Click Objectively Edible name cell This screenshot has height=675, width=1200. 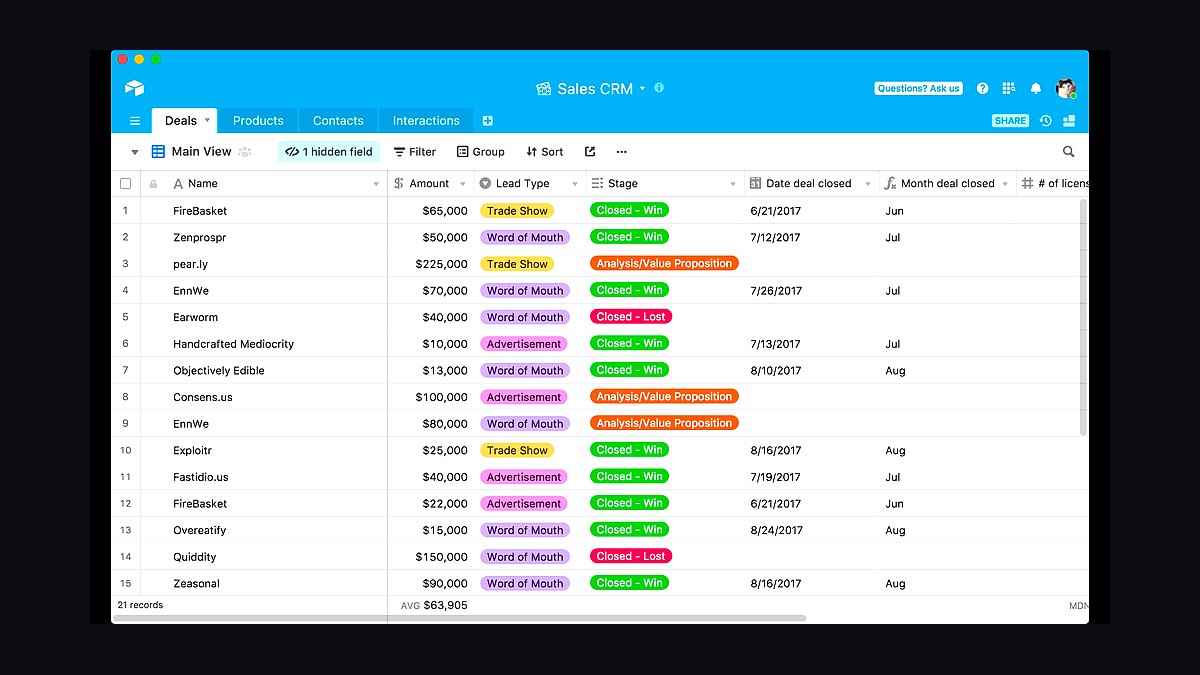pos(264,370)
